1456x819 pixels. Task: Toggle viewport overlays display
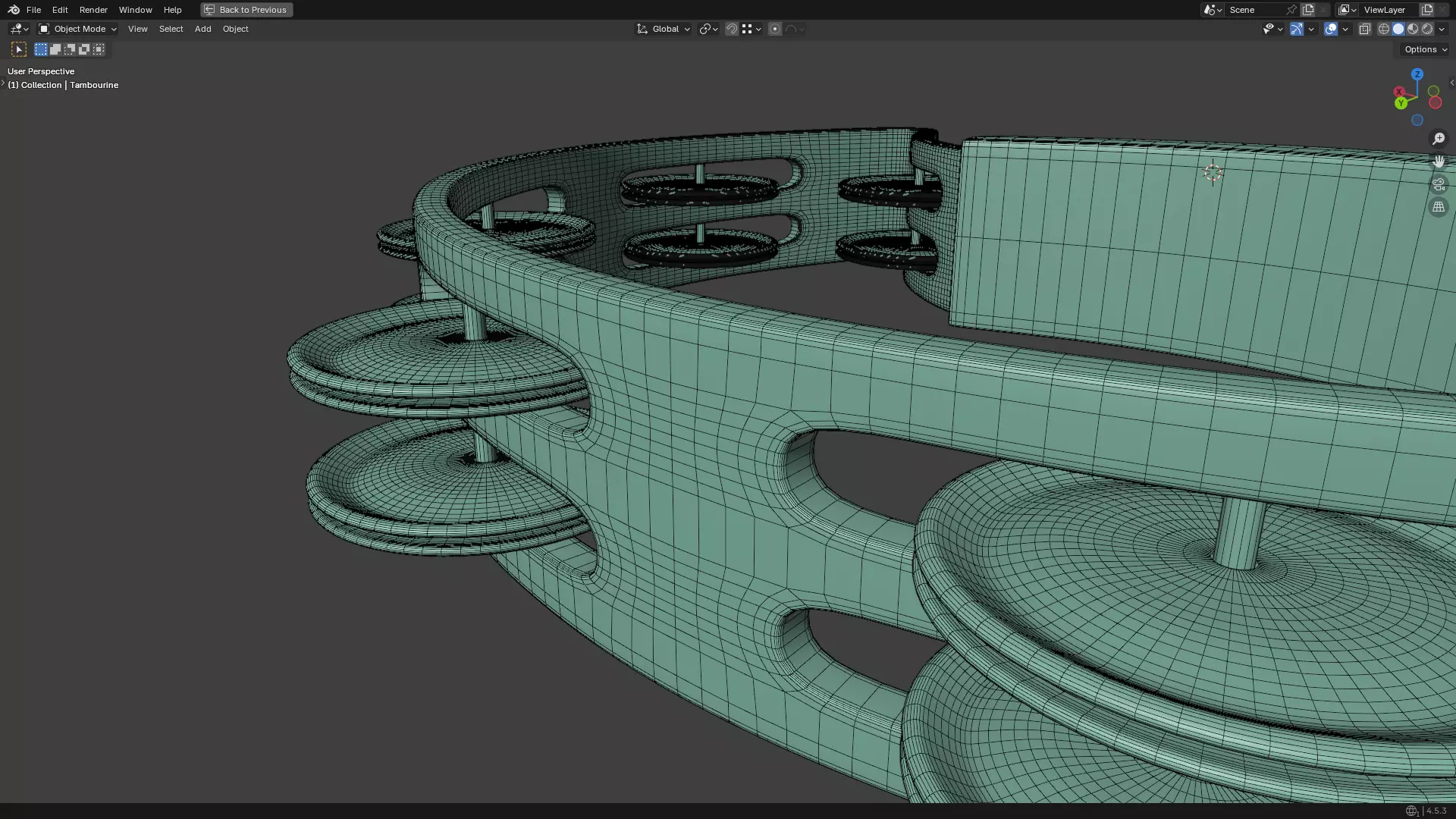[1331, 29]
